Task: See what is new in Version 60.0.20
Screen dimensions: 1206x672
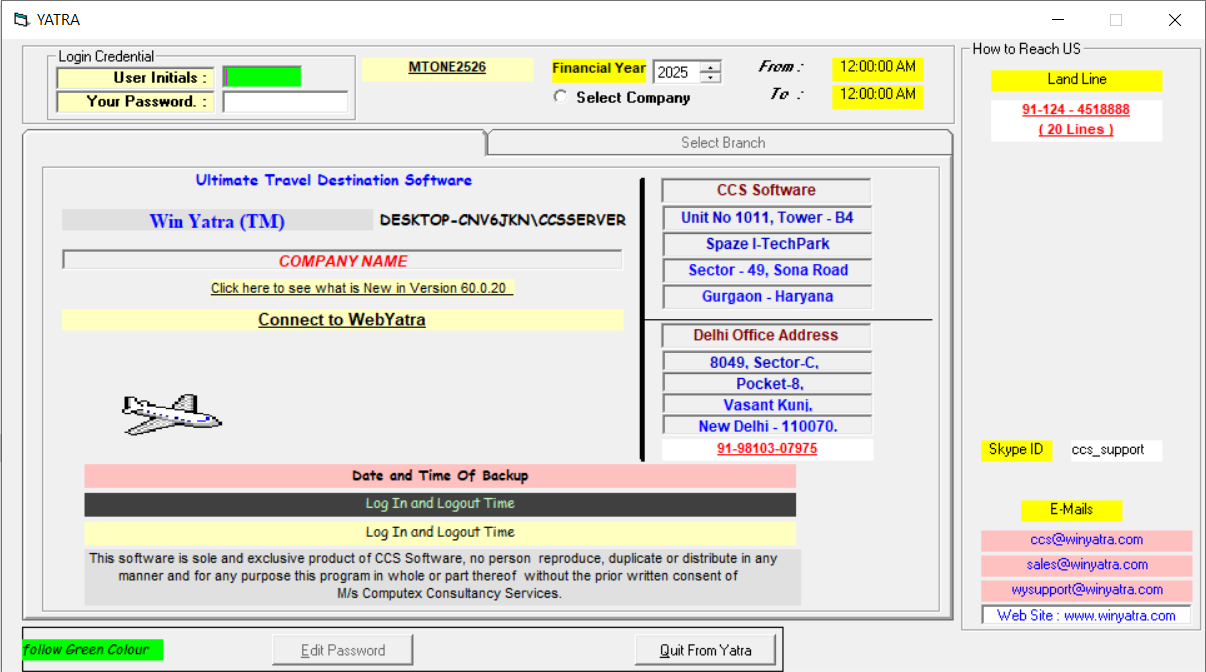Action: click(361, 288)
